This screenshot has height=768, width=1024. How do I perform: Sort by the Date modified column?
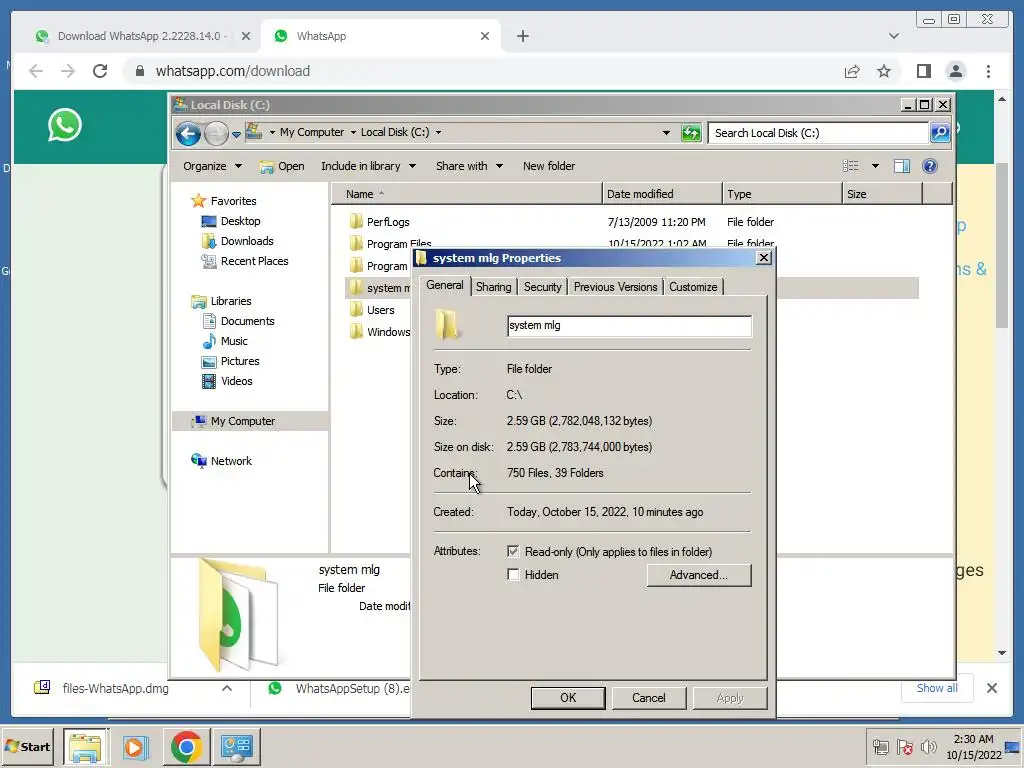pyautogui.click(x=662, y=194)
